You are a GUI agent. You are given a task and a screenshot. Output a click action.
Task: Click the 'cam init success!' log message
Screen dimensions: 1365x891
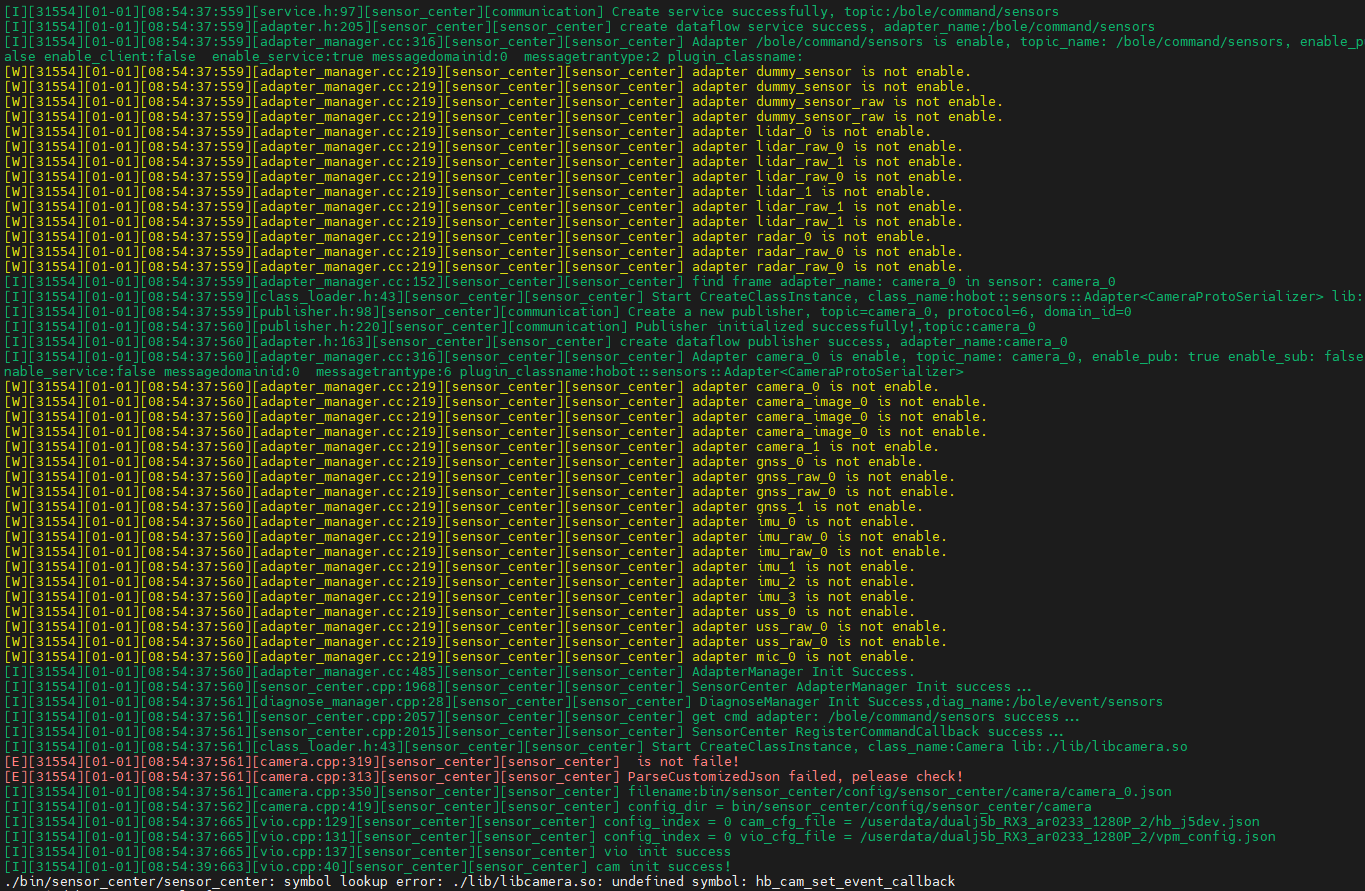[663, 867]
